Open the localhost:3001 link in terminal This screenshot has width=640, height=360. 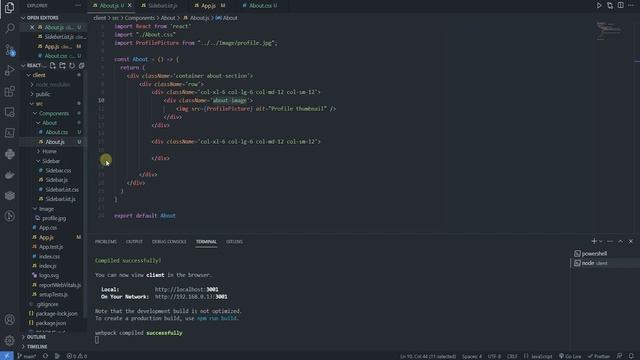point(186,289)
